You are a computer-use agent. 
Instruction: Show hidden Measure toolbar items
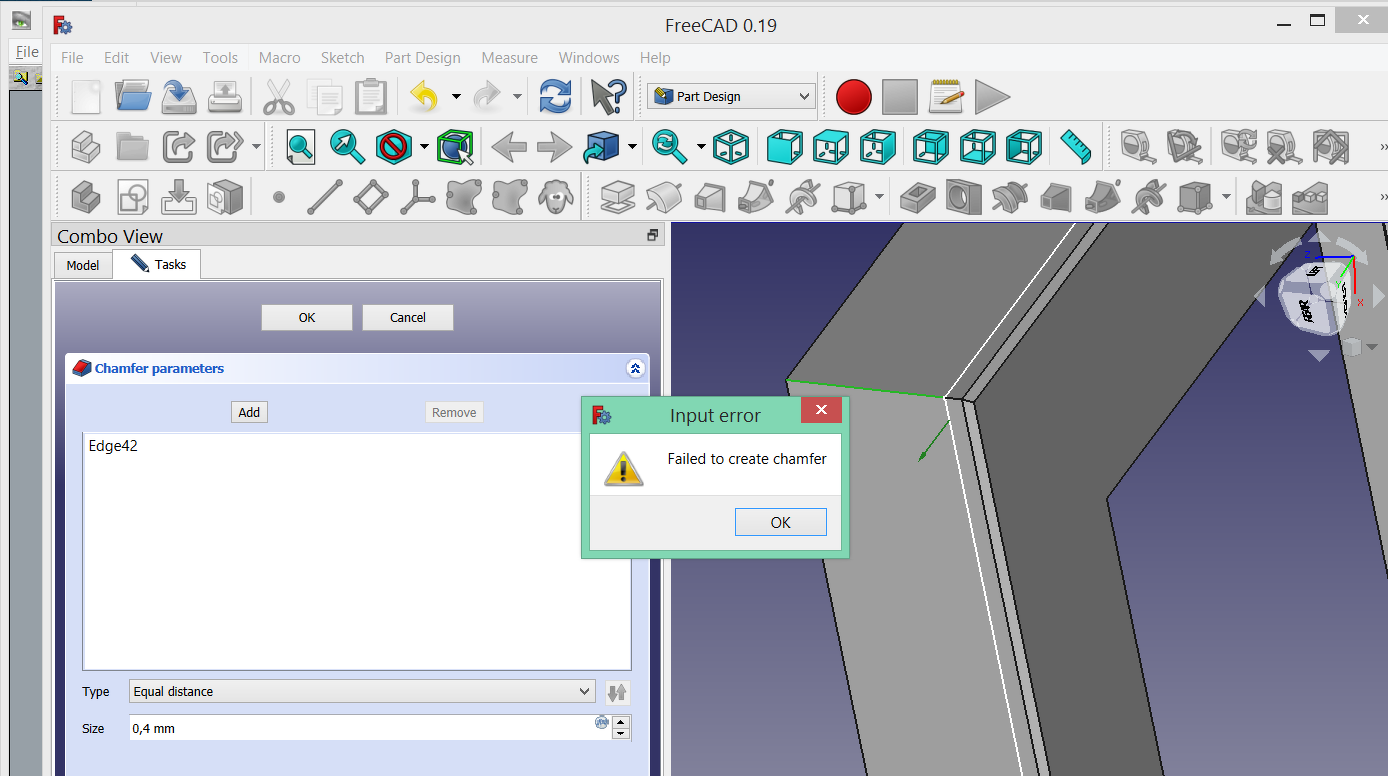click(x=1383, y=147)
